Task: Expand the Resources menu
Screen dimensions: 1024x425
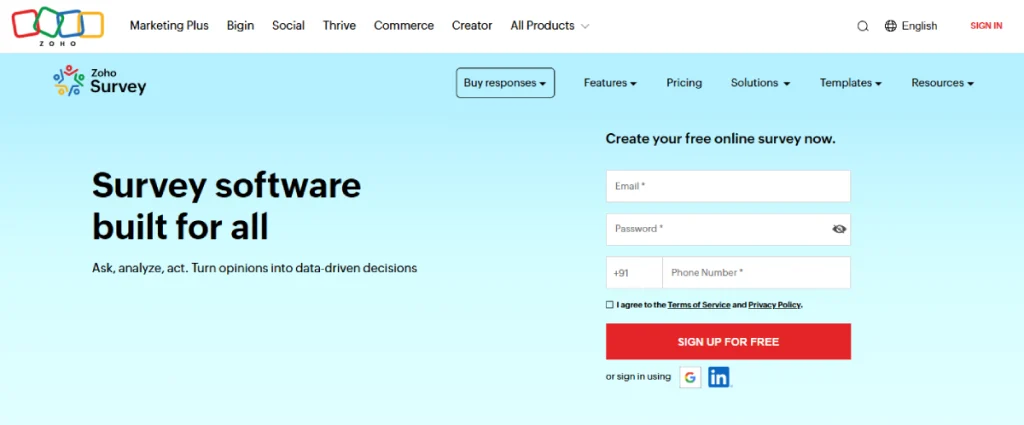Action: click(942, 83)
